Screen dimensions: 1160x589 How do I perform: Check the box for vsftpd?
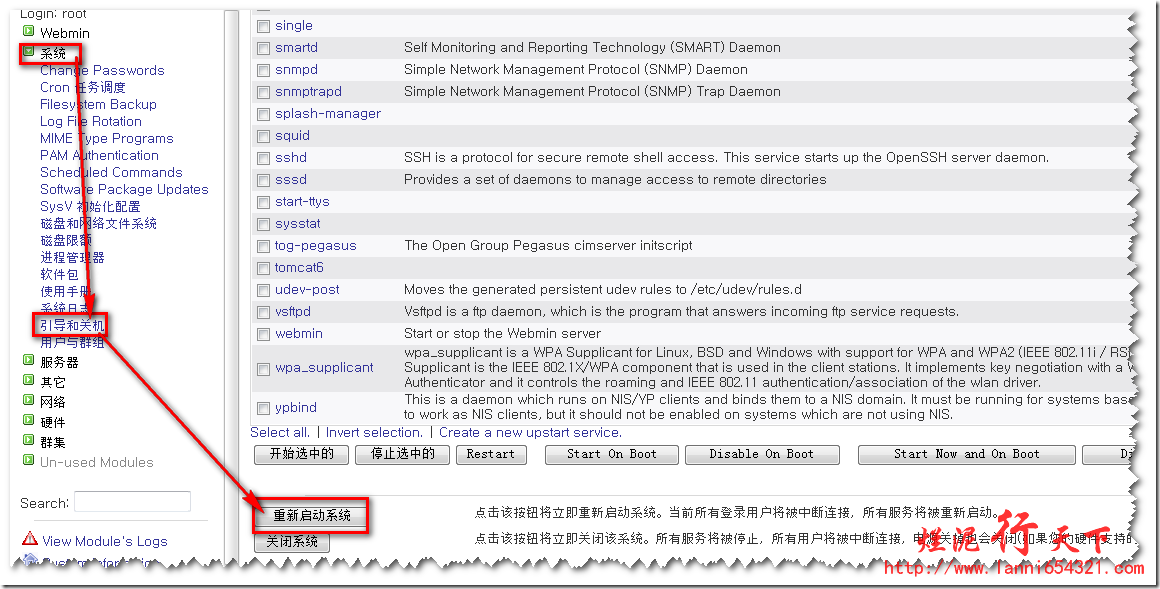263,312
